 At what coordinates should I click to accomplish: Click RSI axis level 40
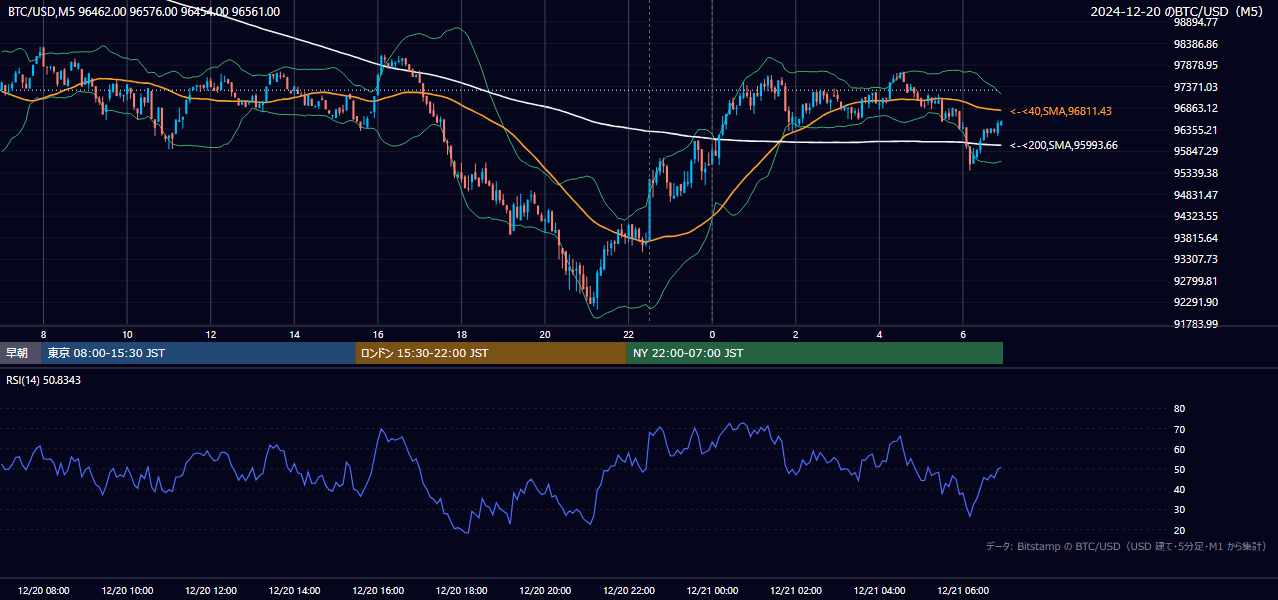1179,489
